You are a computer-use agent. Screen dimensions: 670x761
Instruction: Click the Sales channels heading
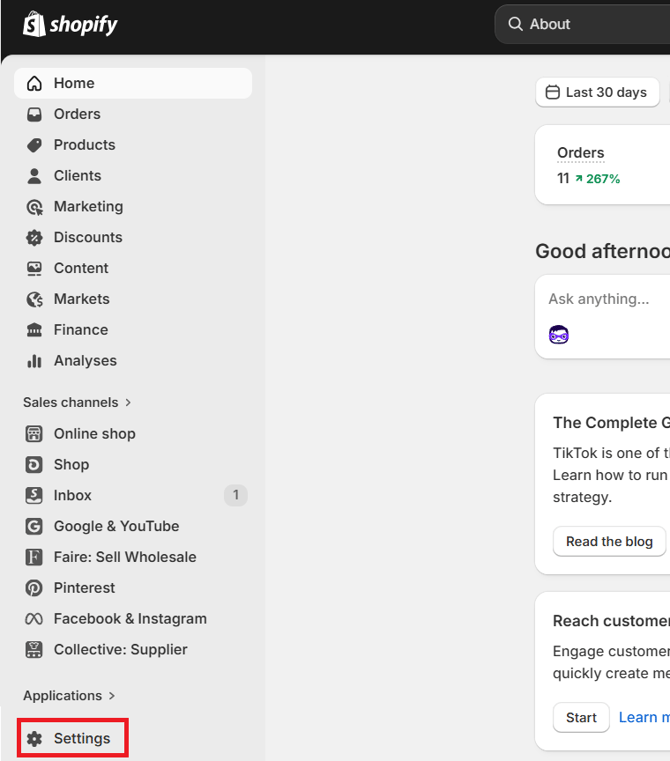click(71, 402)
